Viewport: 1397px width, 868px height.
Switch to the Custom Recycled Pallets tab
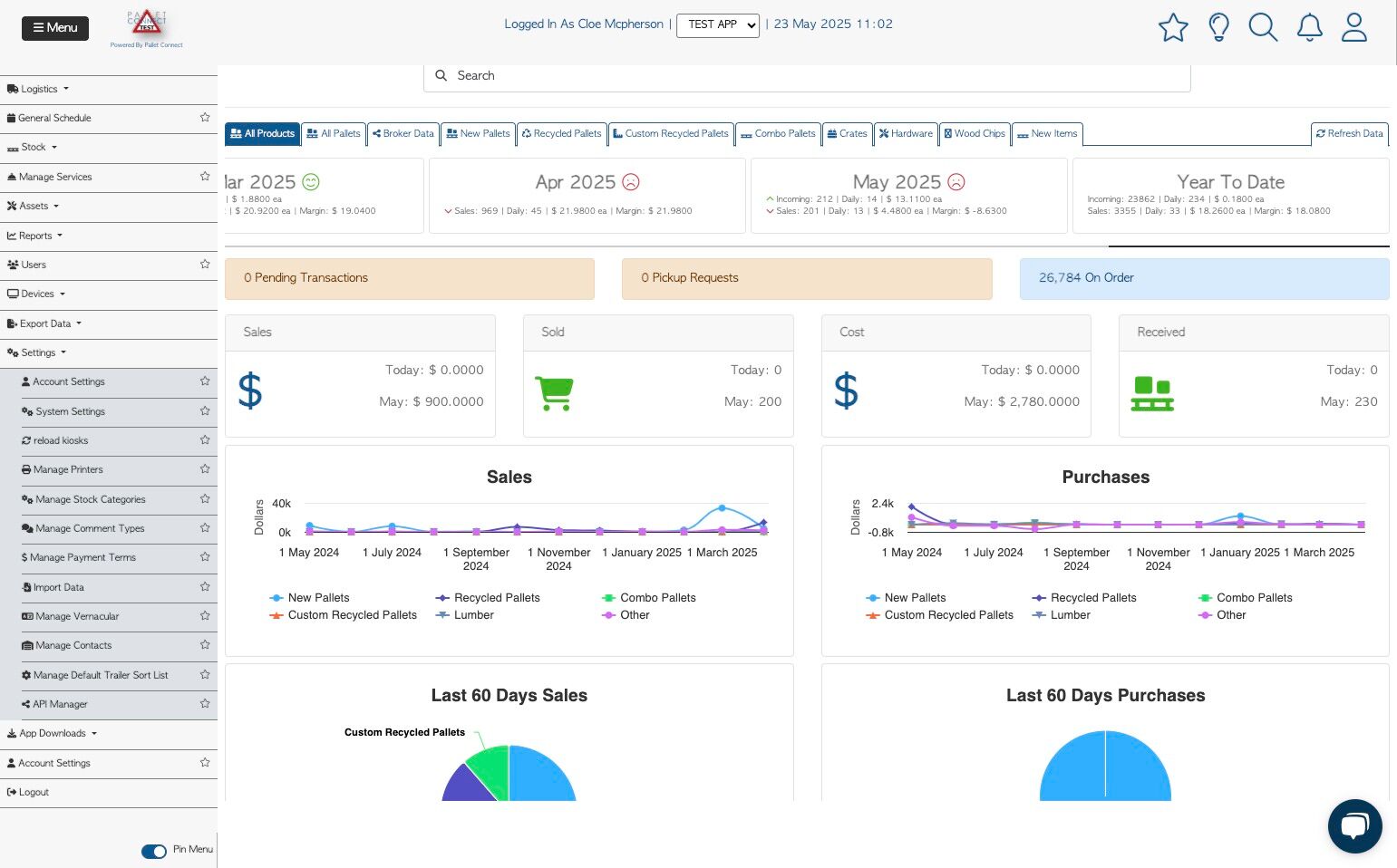(x=671, y=134)
